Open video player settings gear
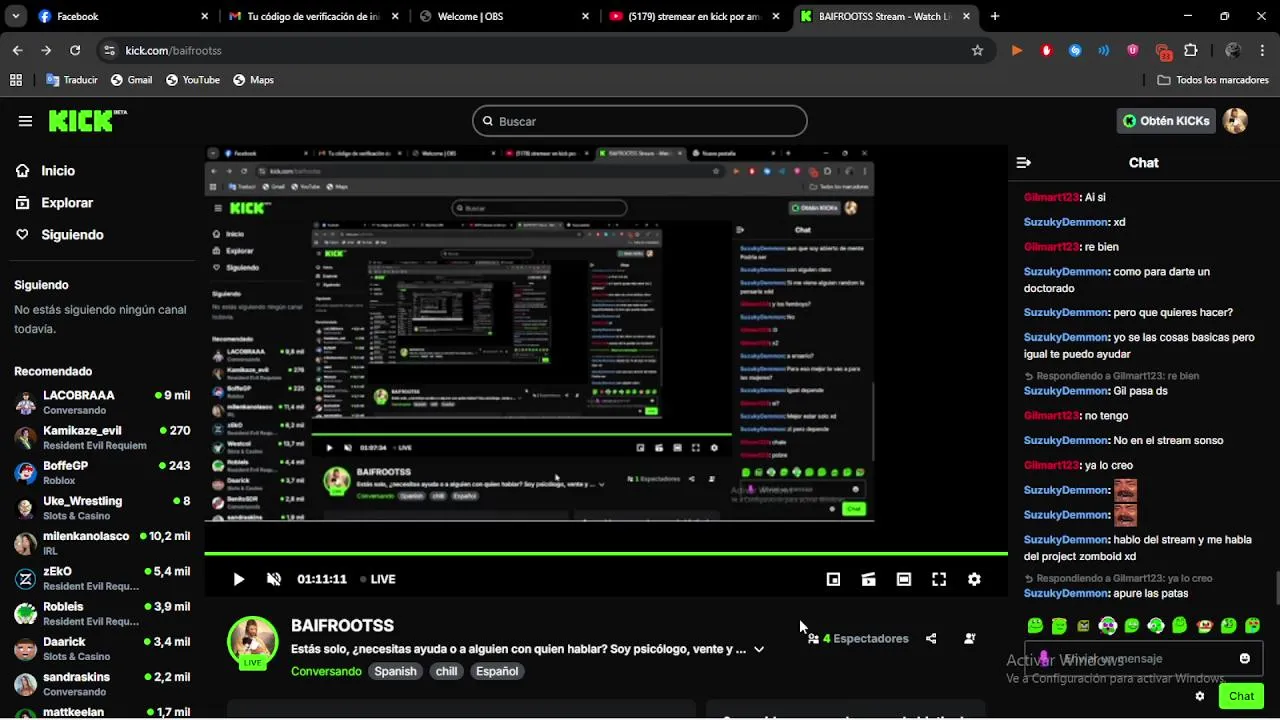This screenshot has height=720, width=1280. pyautogui.click(x=974, y=579)
